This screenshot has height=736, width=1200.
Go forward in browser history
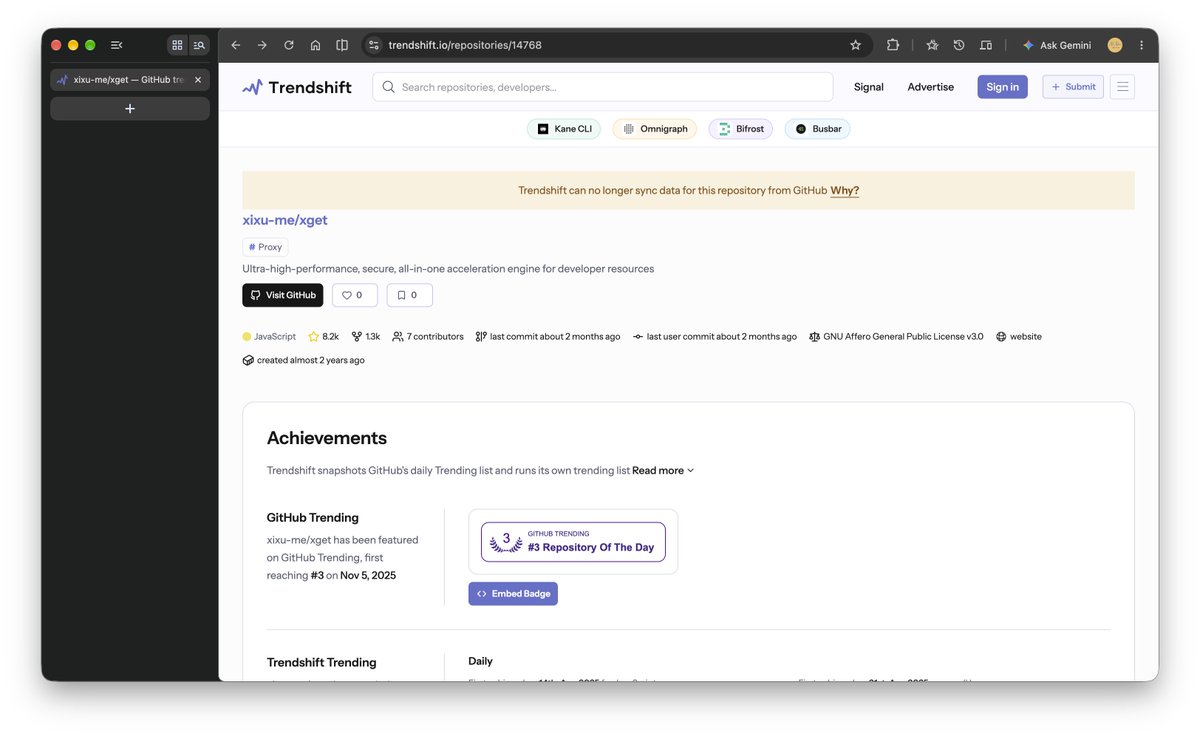(262, 45)
